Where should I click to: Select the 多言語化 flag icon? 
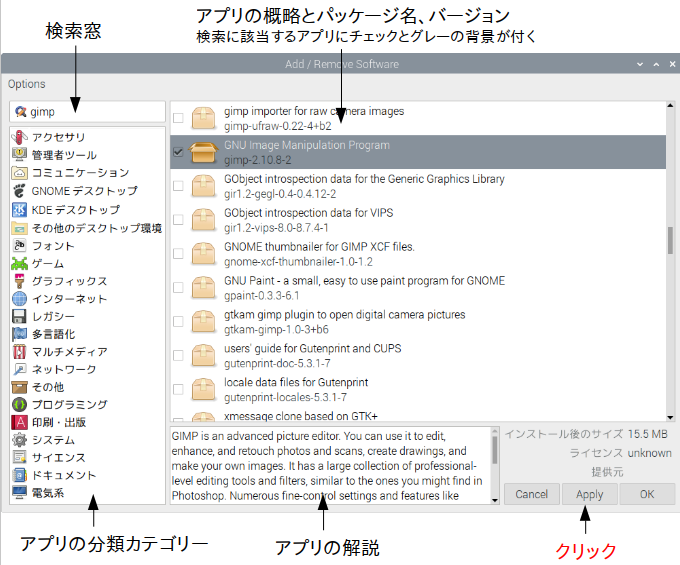point(20,334)
